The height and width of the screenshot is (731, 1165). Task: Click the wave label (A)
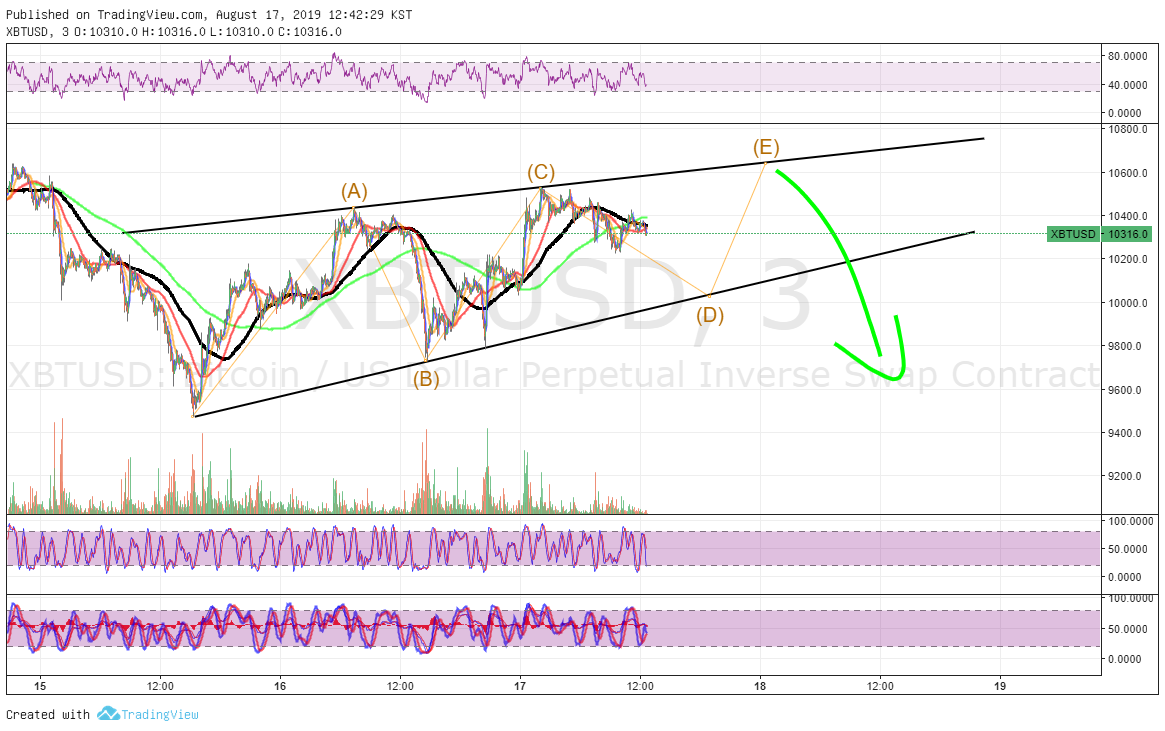point(354,192)
